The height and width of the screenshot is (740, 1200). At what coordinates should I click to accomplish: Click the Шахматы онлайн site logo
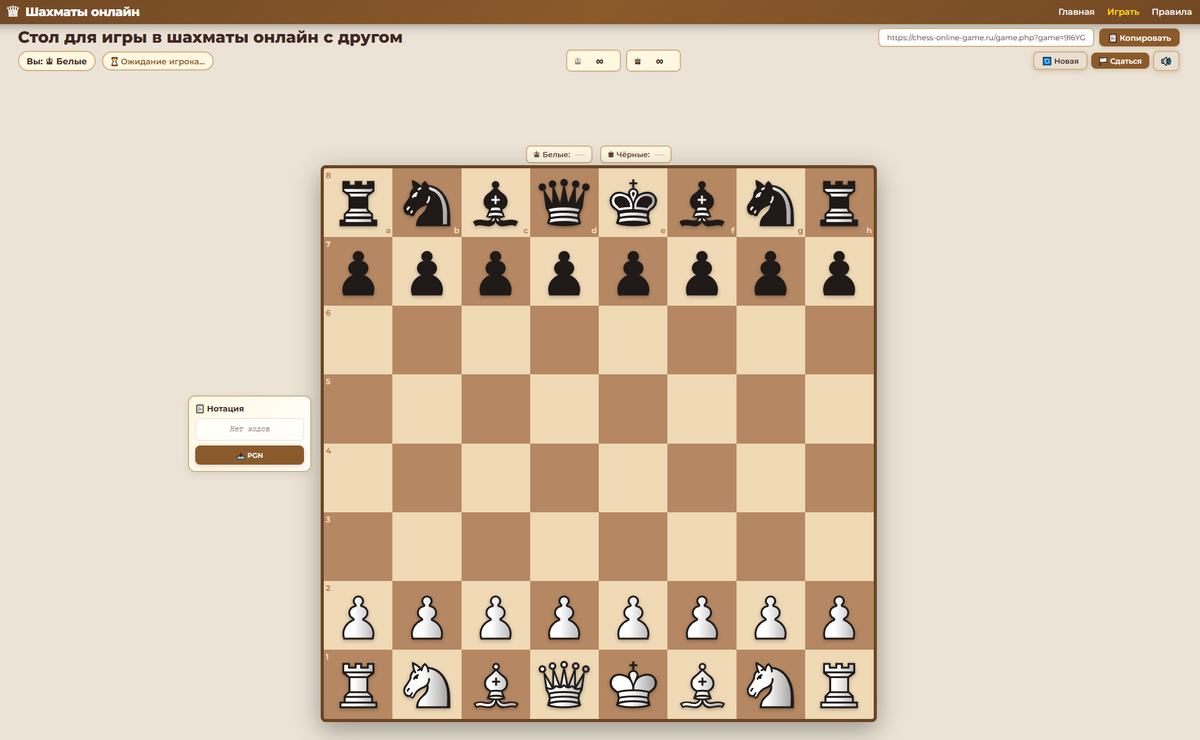click(x=73, y=12)
